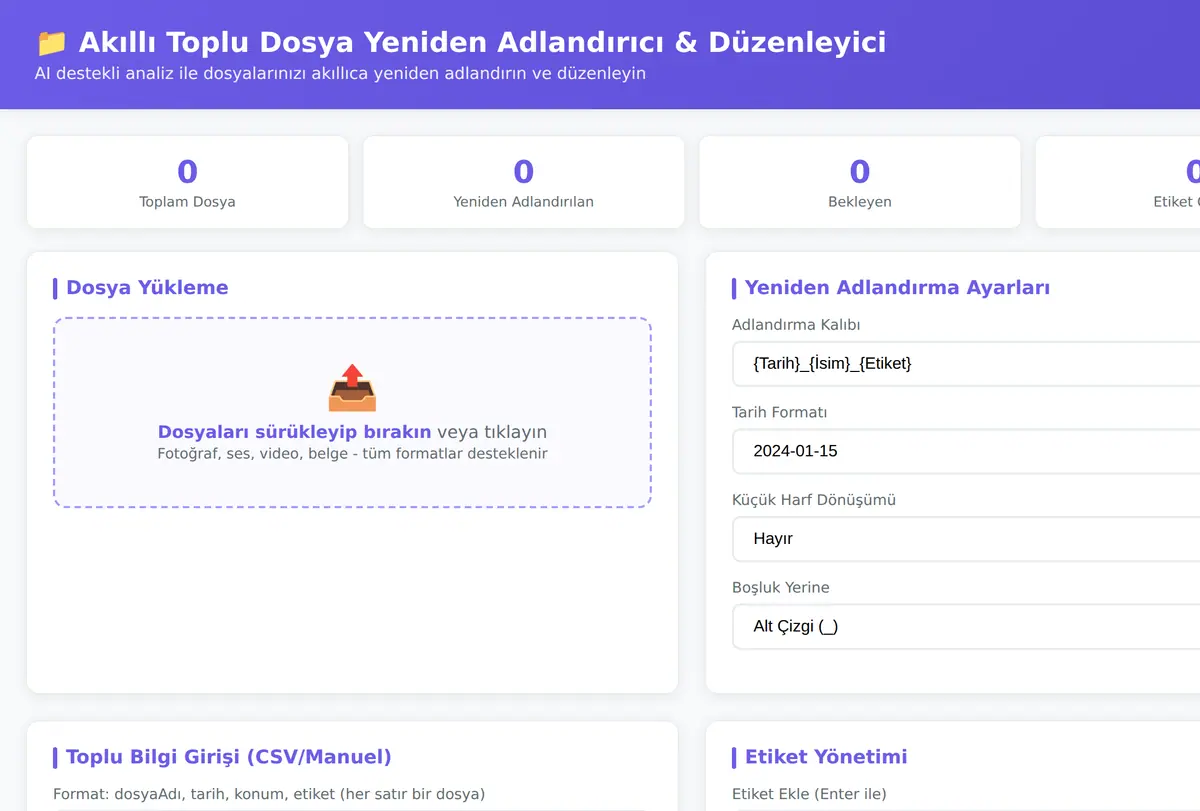Click the 'Dosyaları sürükleyip bırakın' upload text
Screen dimensions: 1200x811
pos(295,432)
